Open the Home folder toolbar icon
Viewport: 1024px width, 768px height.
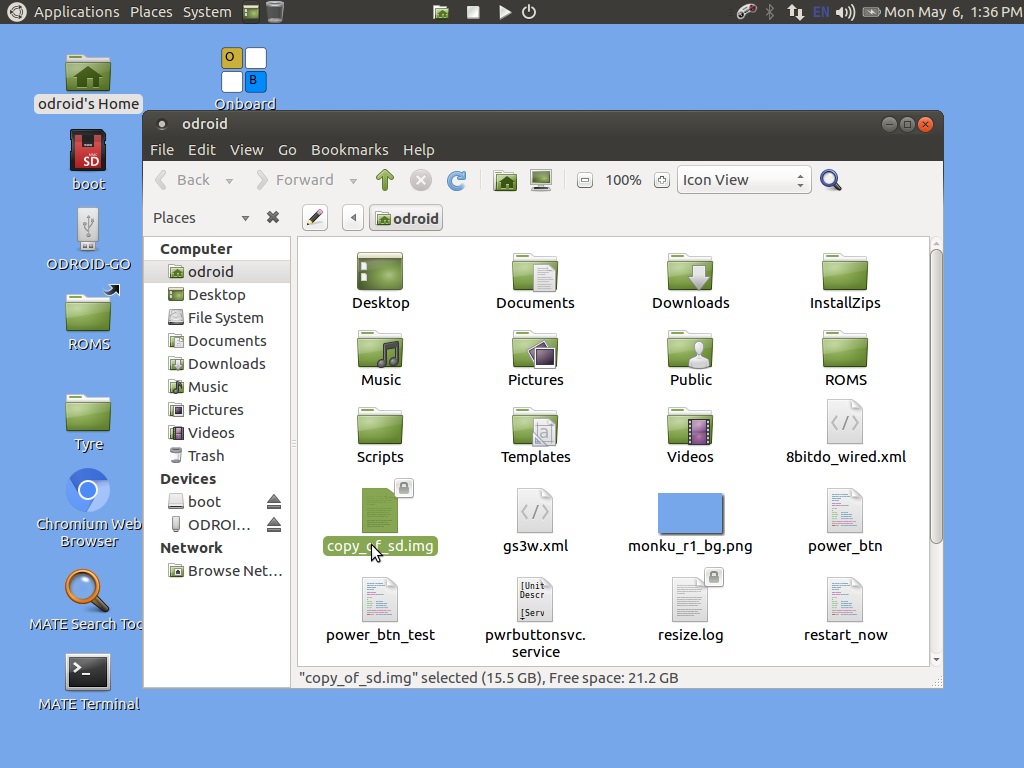pos(506,180)
